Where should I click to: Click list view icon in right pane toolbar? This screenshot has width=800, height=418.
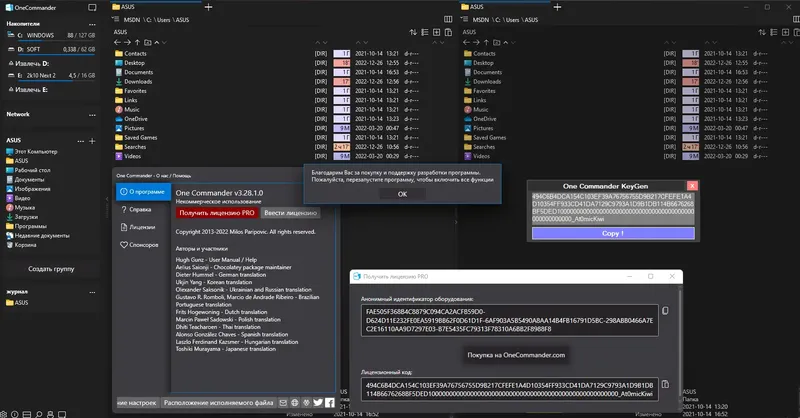pyautogui.click(x=773, y=32)
